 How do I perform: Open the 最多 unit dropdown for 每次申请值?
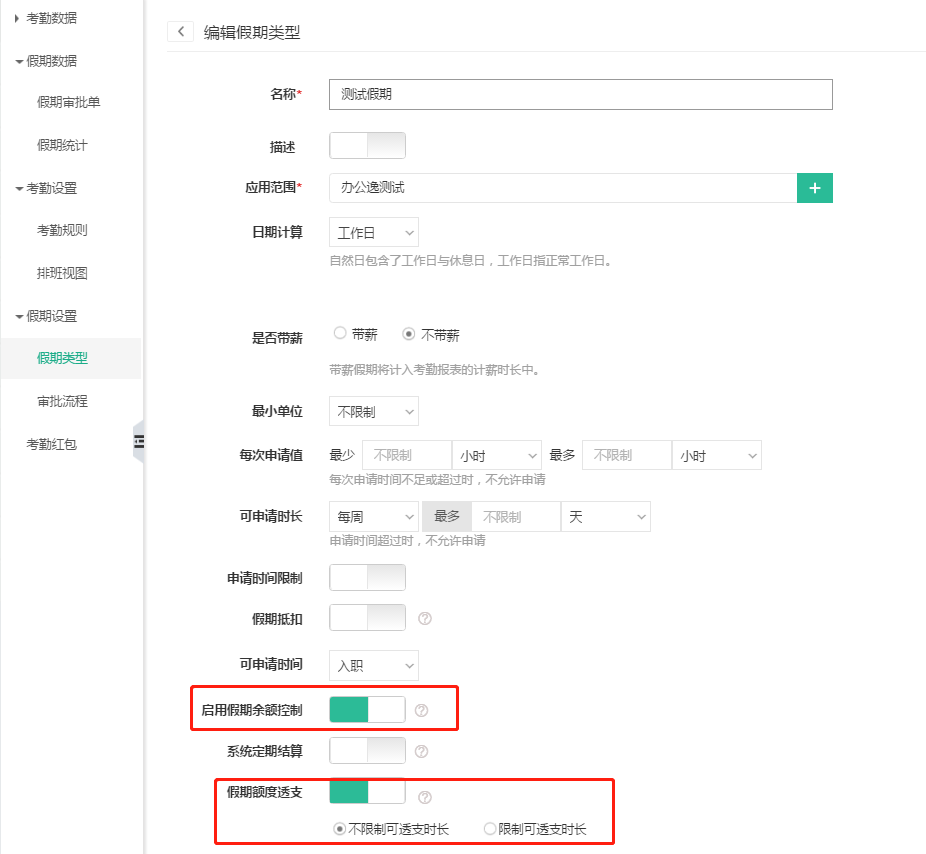click(717, 455)
